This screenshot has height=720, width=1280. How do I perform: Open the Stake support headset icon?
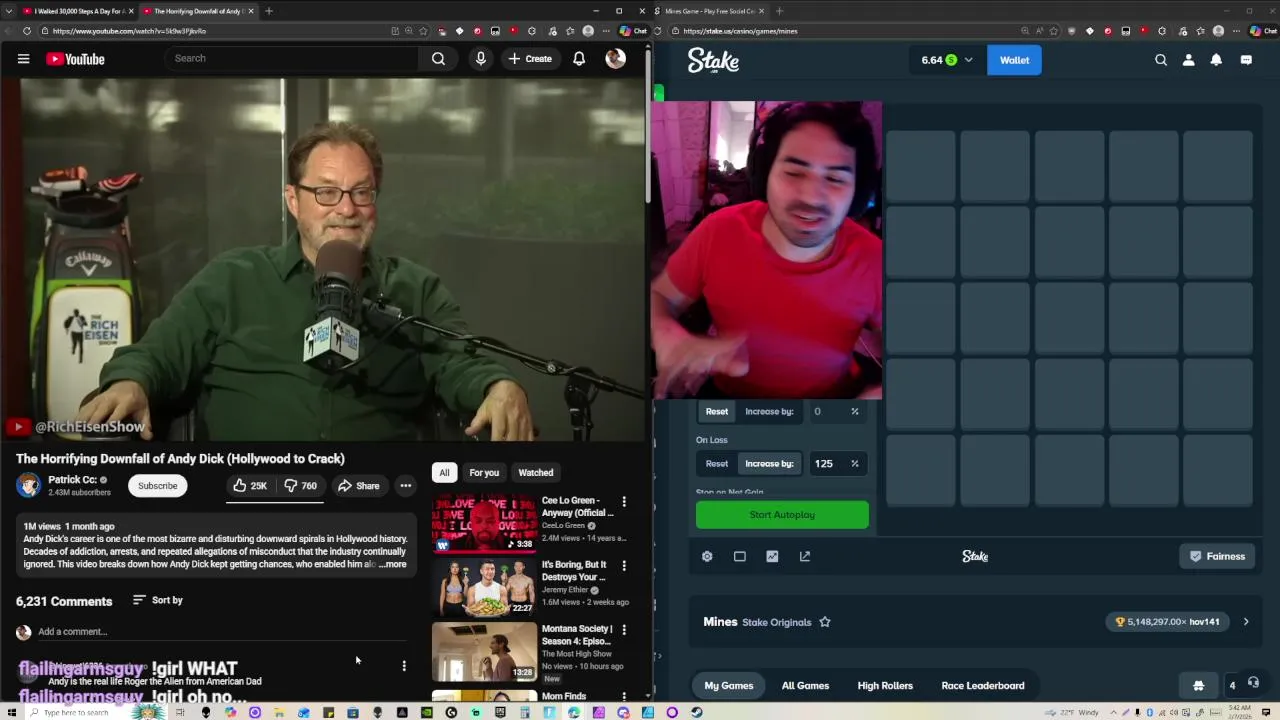pos(1253,684)
